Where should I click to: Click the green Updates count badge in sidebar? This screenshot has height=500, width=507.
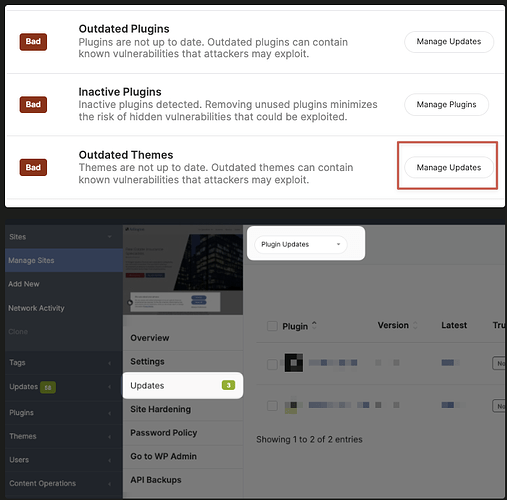tap(48, 387)
